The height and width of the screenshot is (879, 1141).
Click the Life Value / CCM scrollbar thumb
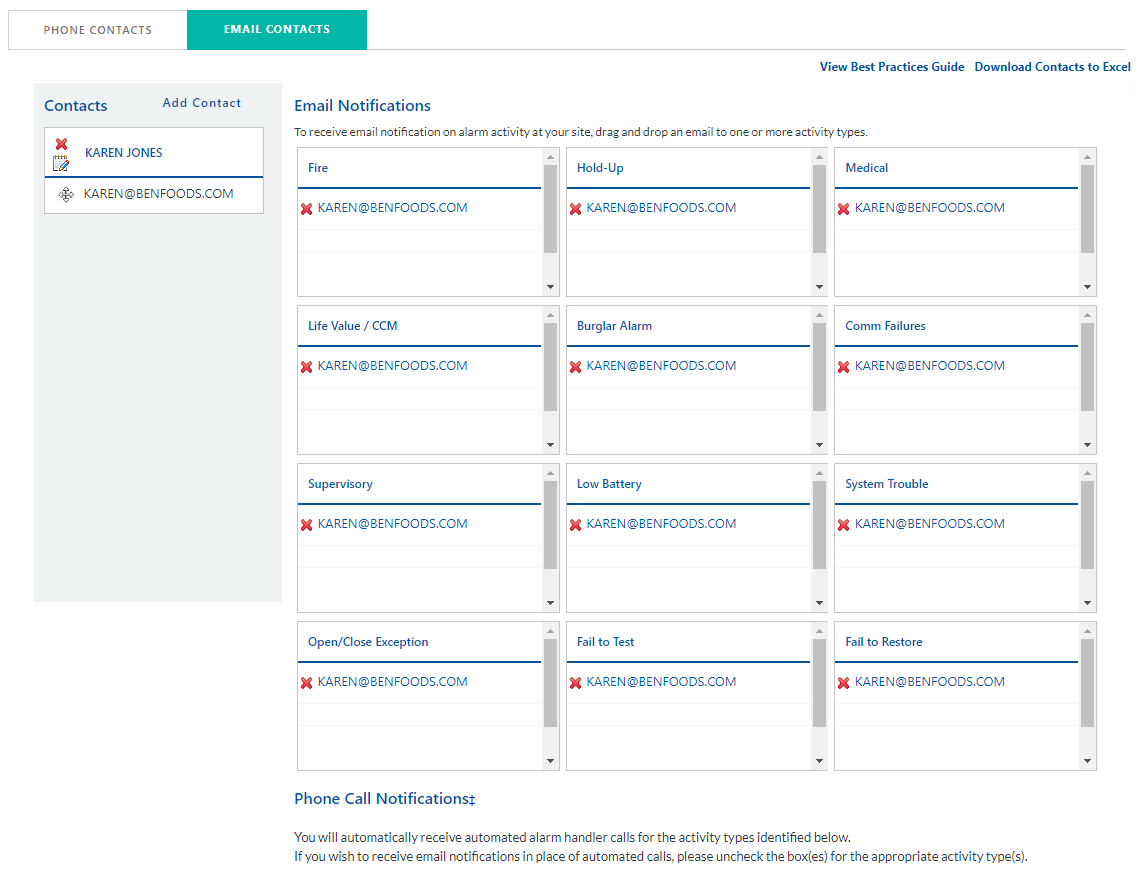pos(550,367)
